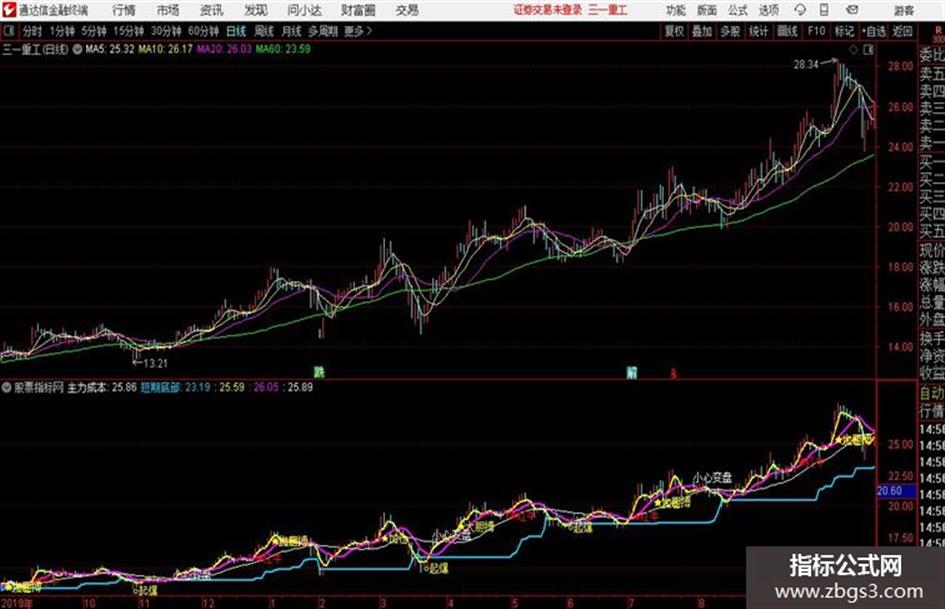Switch to the 15分钟 period tab
945x609 pixels.
click(129, 31)
